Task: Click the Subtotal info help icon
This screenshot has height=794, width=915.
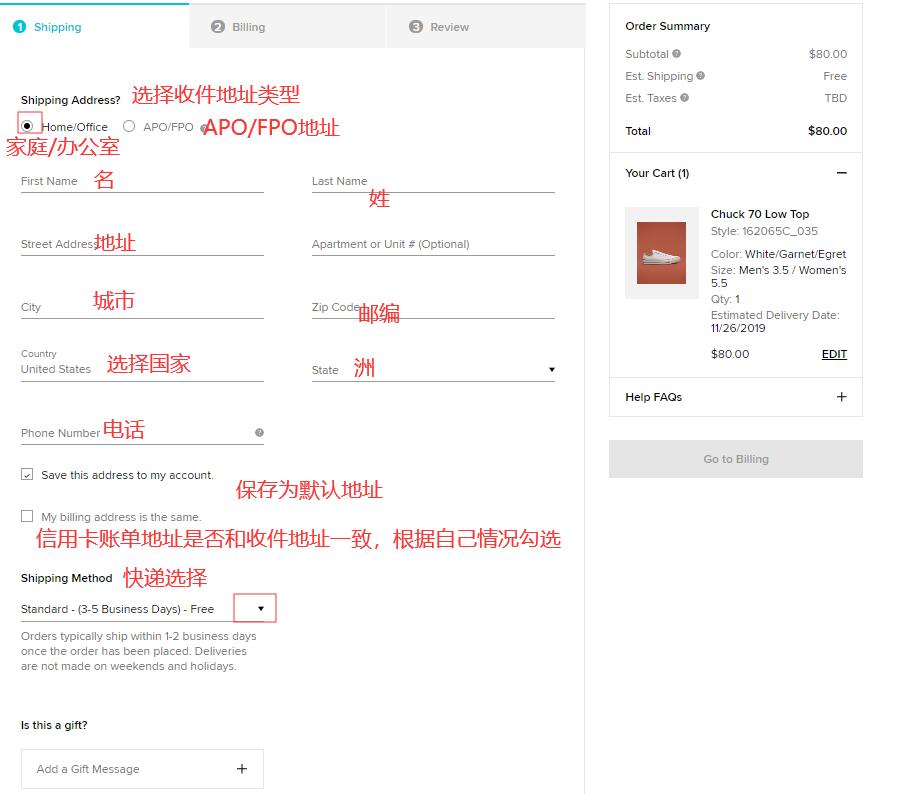Action: click(x=677, y=54)
